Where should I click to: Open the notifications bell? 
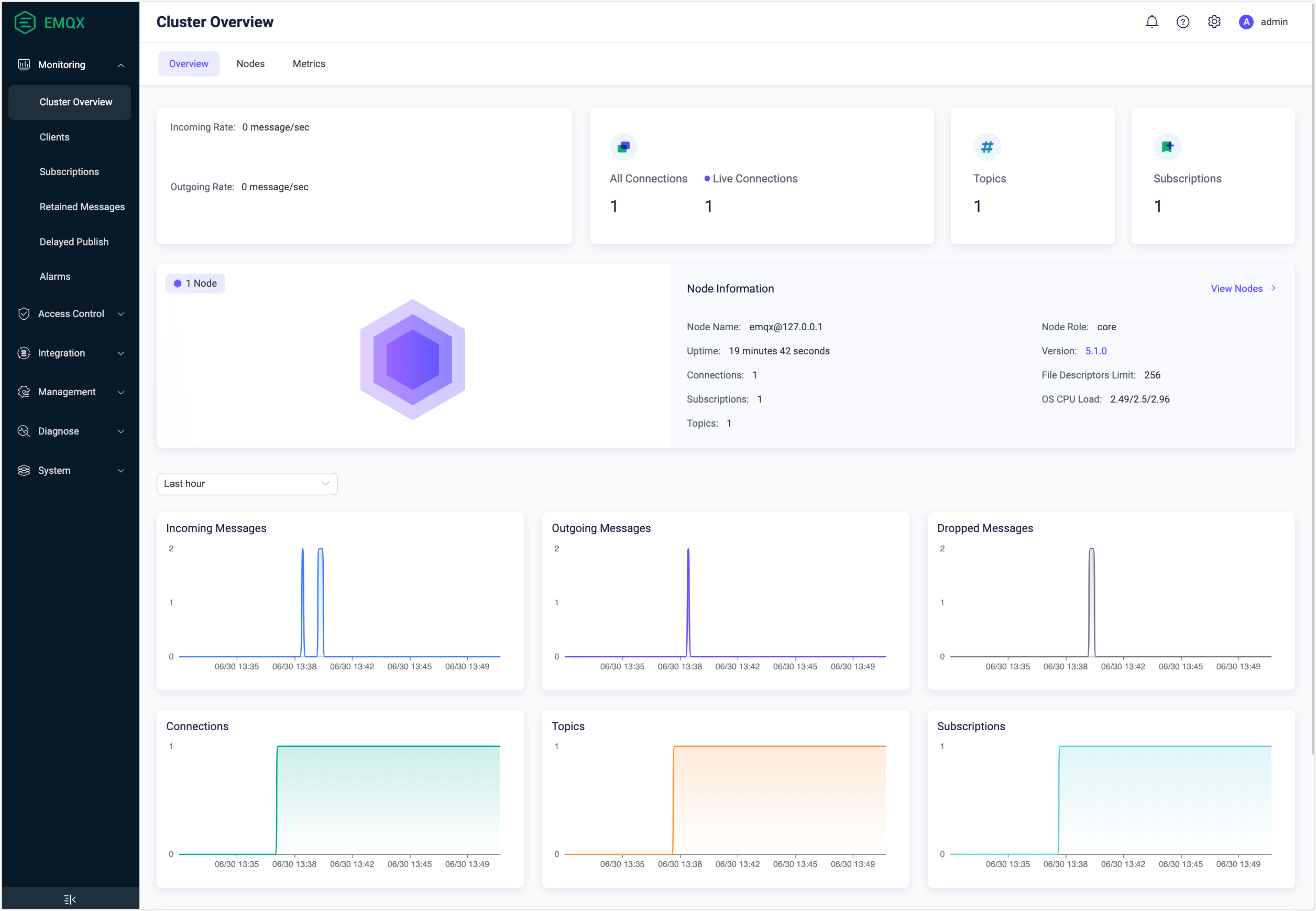click(1151, 21)
